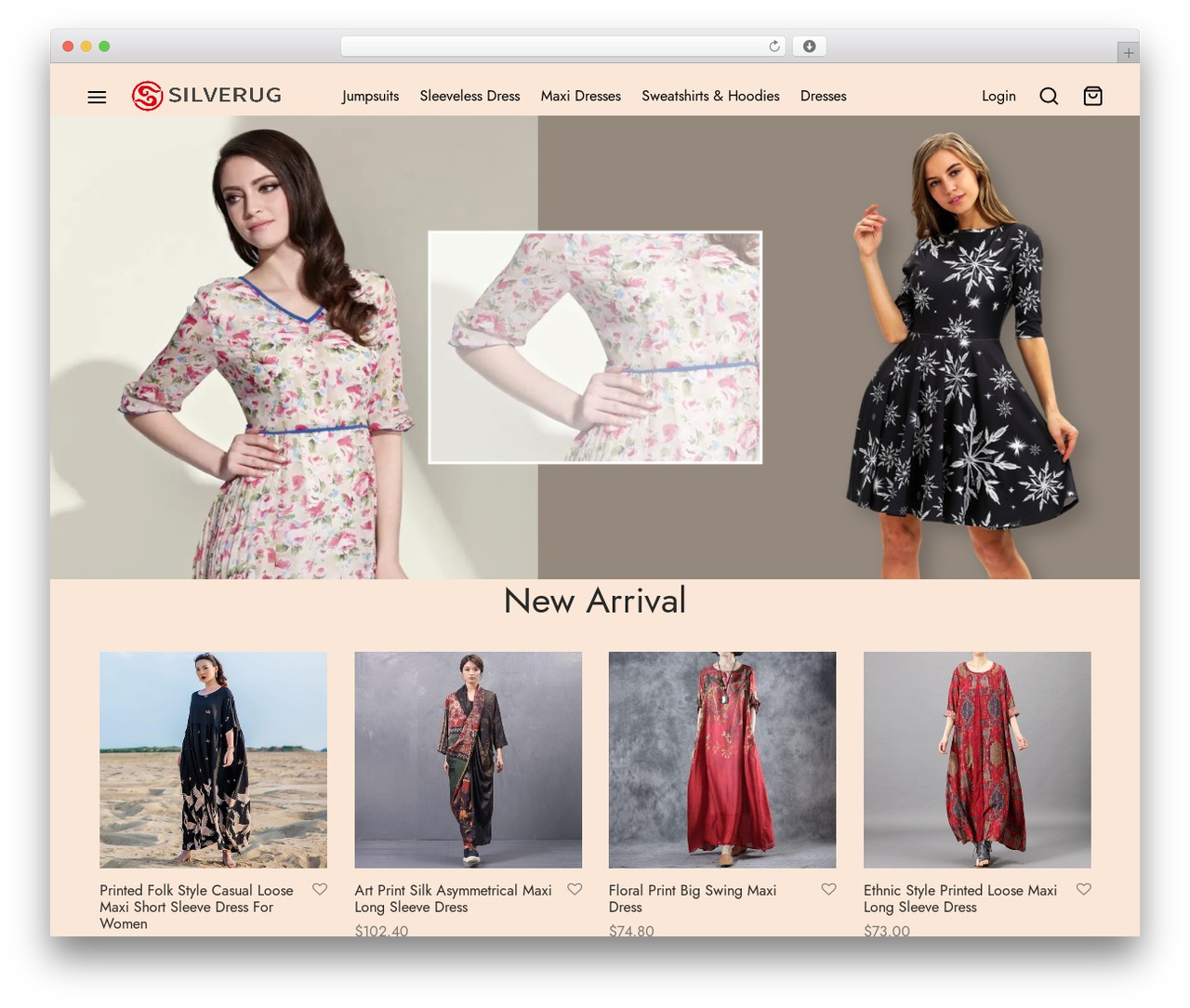Open the hamburger menu icon
This screenshot has width=1190, height=1008.
click(x=97, y=97)
